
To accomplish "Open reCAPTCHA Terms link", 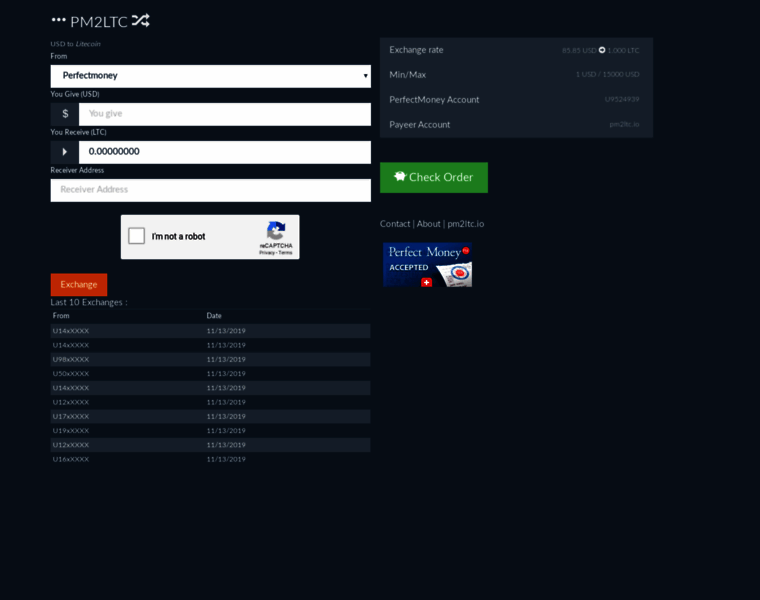I will (285, 253).
